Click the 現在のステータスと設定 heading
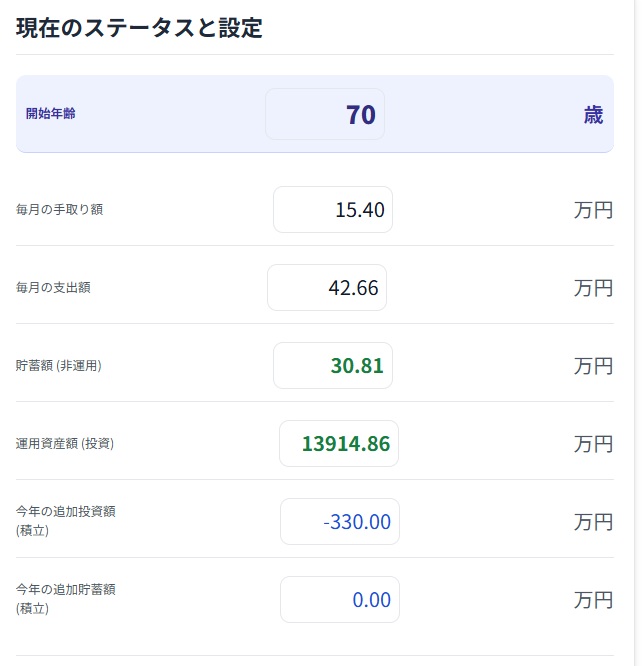642x666 pixels. tap(139, 28)
